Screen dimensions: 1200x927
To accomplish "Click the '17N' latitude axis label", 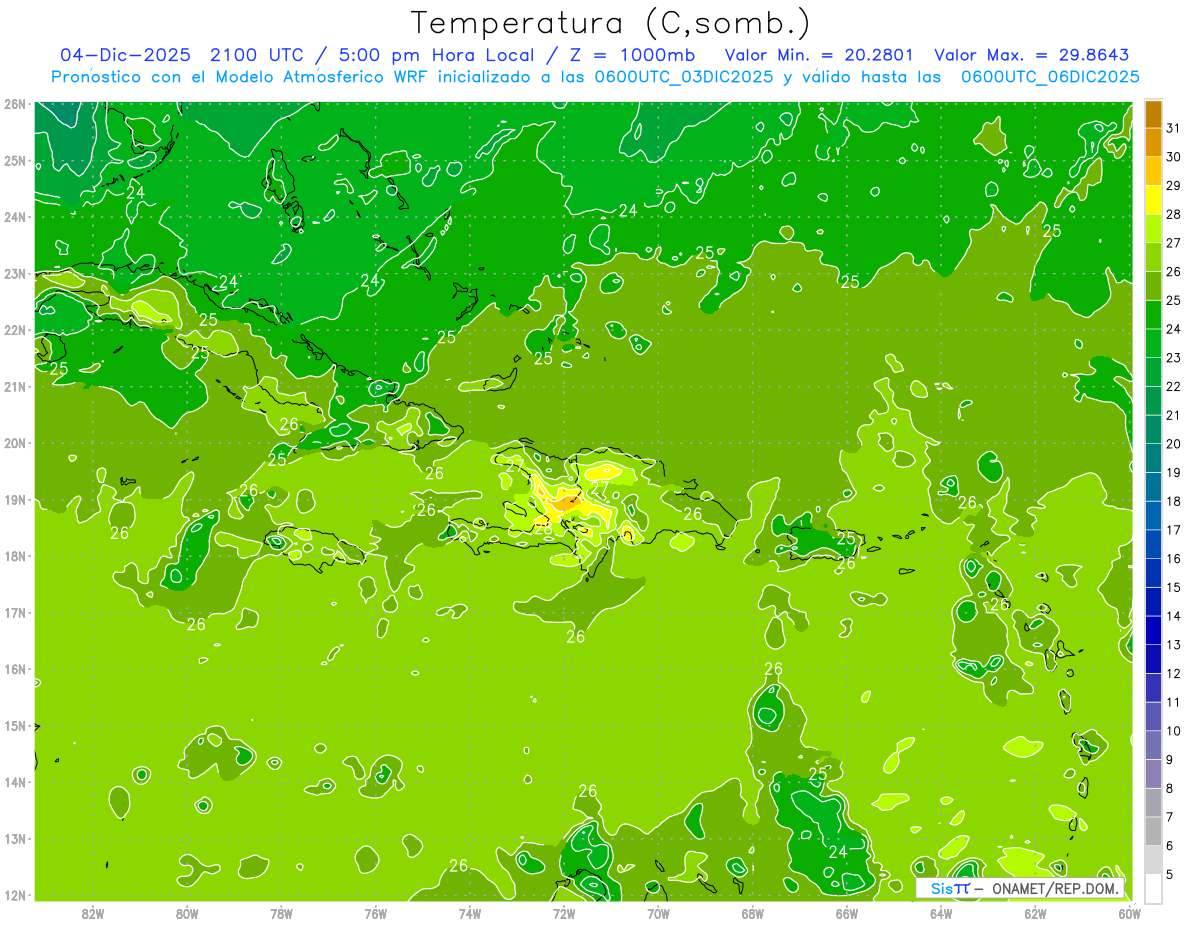I will click(15, 613).
